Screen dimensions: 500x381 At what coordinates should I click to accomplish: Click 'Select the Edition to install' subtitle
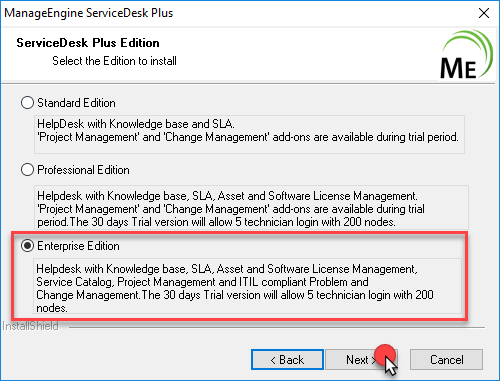click(x=114, y=61)
